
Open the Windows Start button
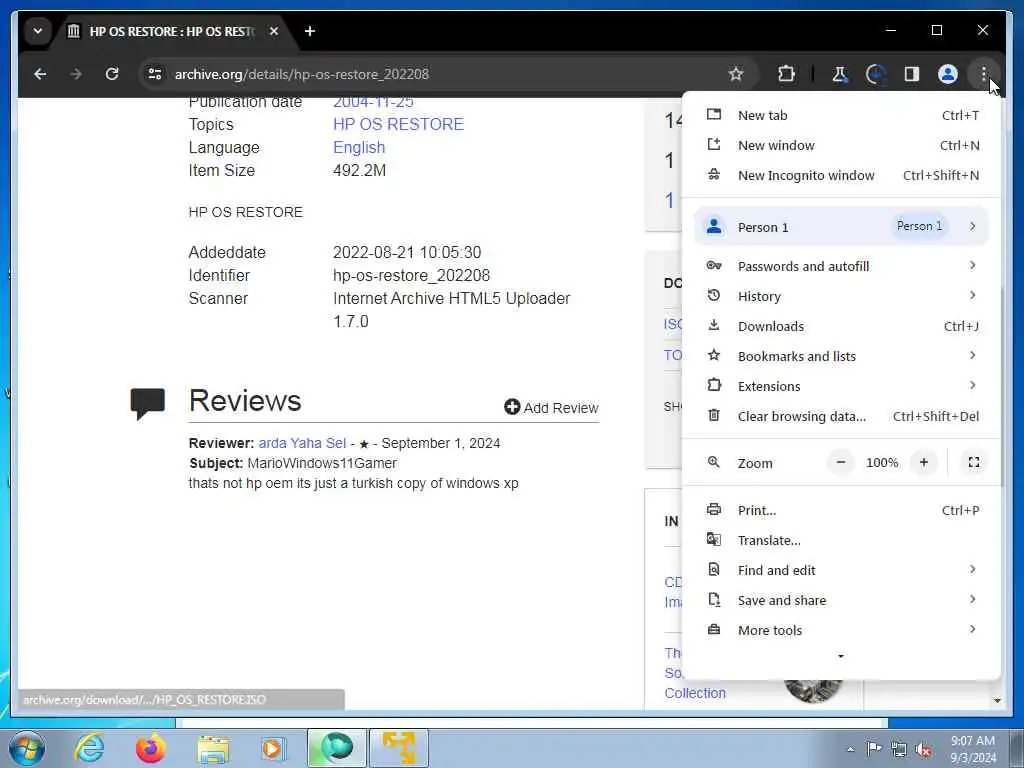tap(27, 748)
